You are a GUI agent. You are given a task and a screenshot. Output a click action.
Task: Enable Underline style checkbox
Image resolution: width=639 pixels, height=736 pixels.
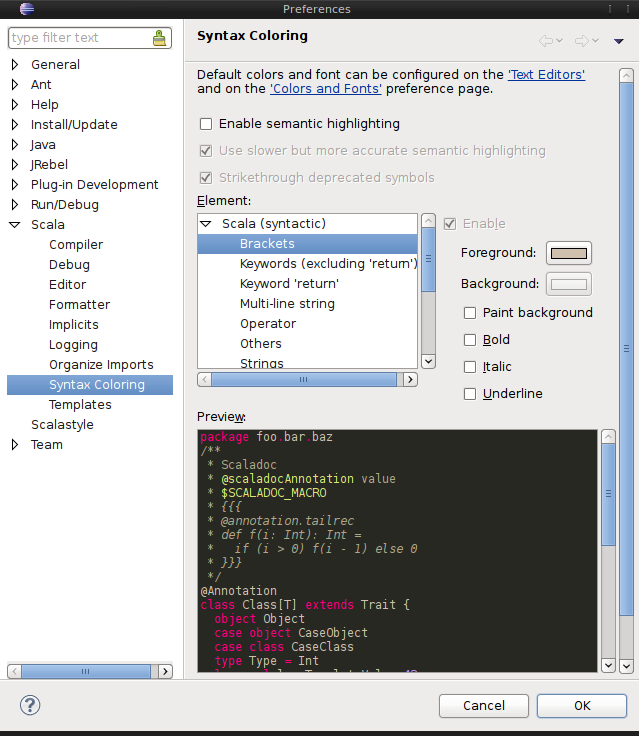[470, 394]
